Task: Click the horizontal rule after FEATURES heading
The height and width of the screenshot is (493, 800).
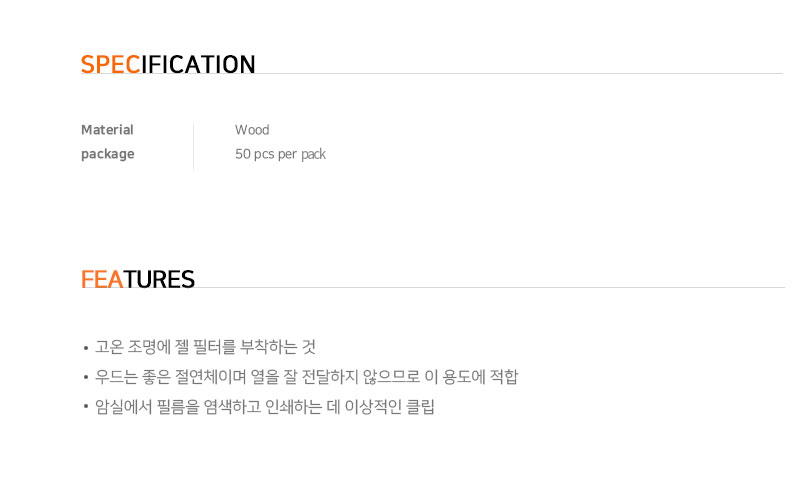Action: pyautogui.click(x=490, y=287)
